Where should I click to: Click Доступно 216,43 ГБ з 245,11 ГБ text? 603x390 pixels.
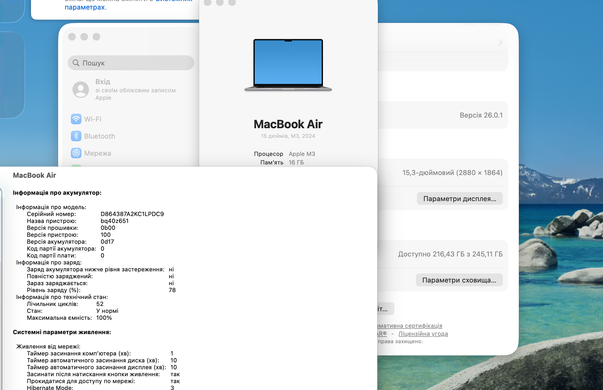(x=450, y=254)
